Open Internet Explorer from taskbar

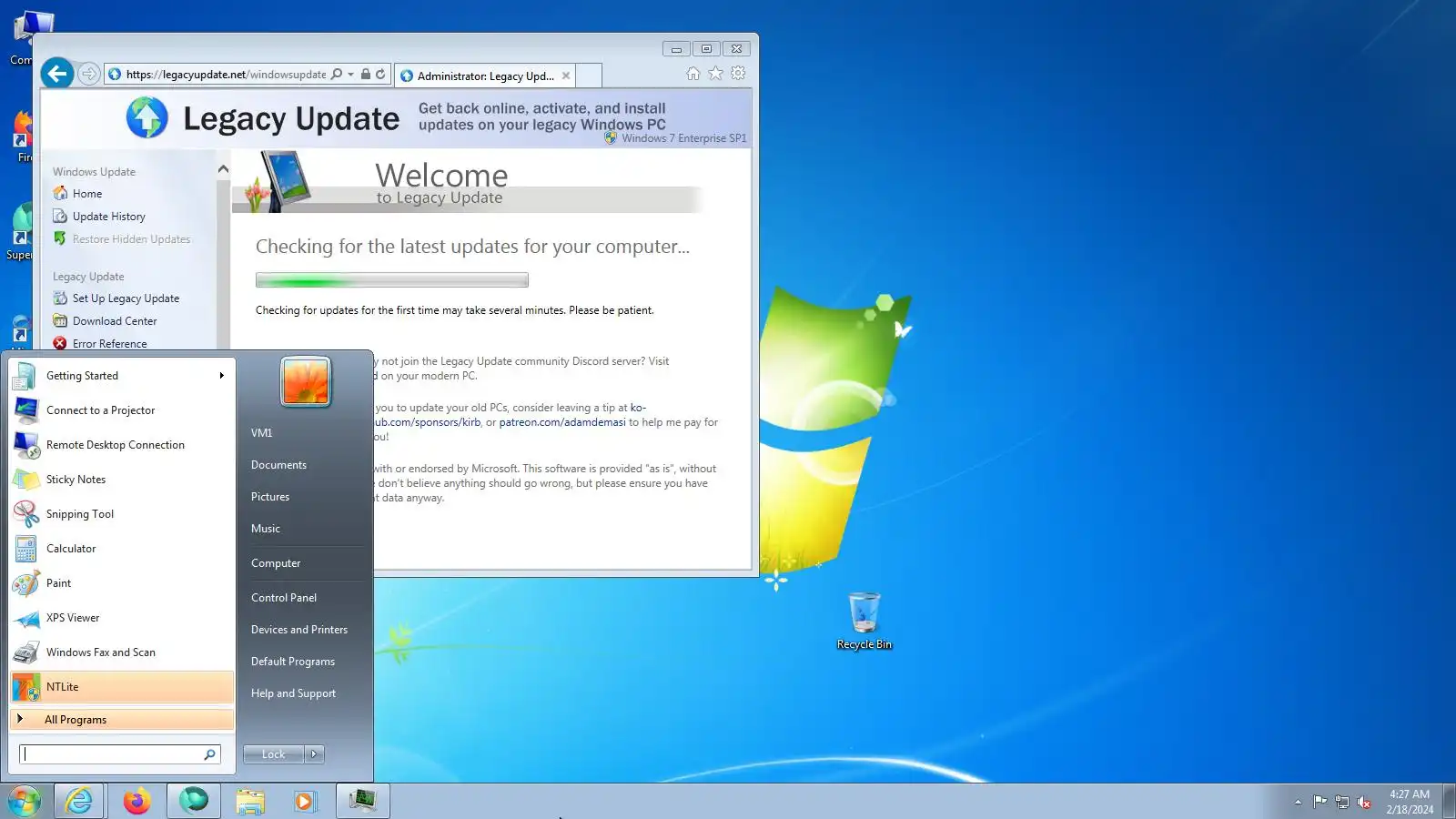(x=79, y=802)
